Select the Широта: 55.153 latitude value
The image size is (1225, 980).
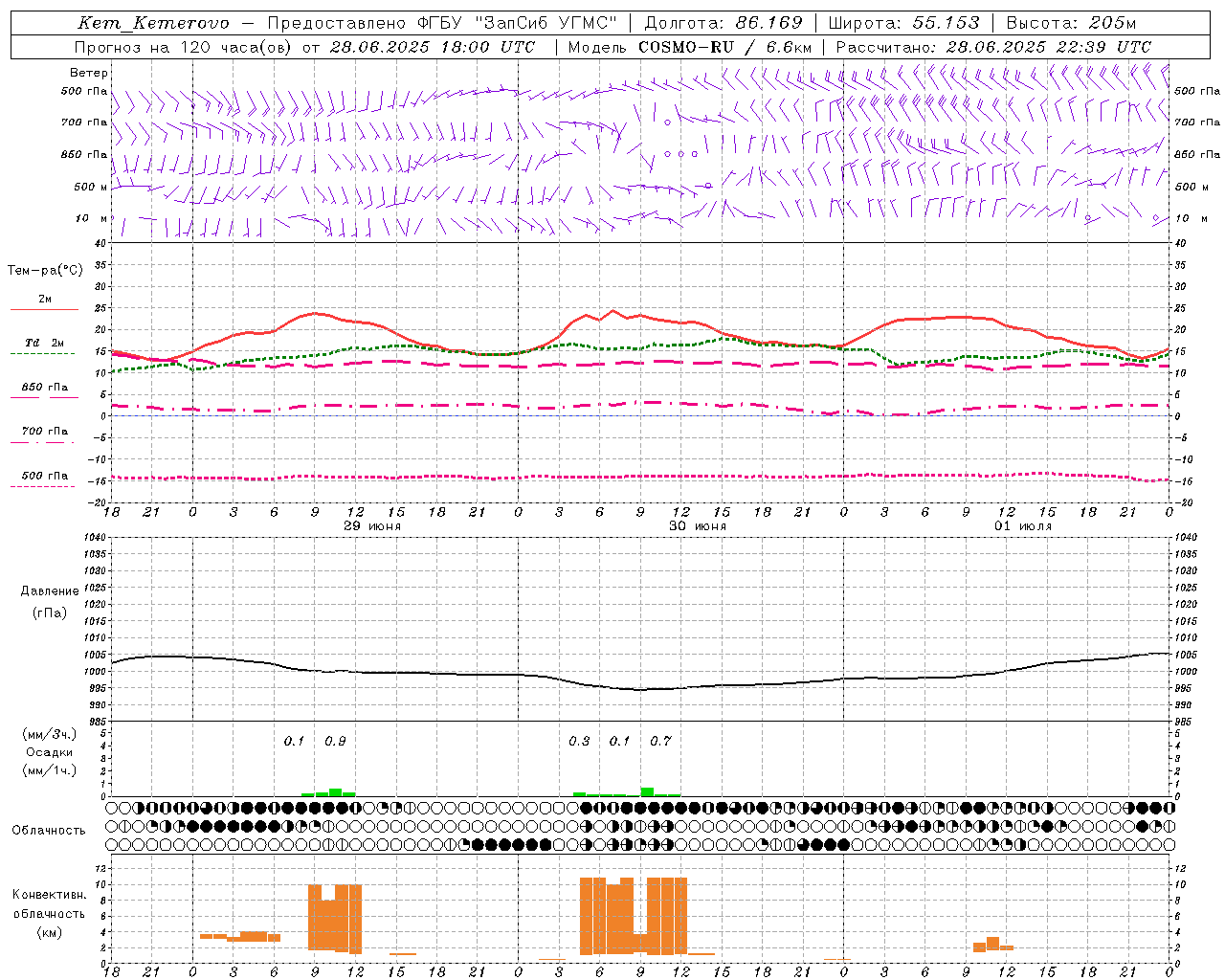pos(904,23)
